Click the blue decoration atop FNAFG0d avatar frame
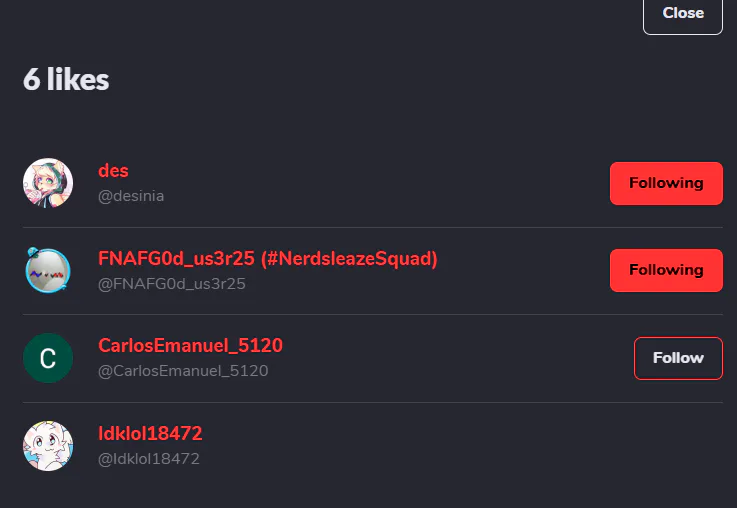737x508 pixels. 32,252
